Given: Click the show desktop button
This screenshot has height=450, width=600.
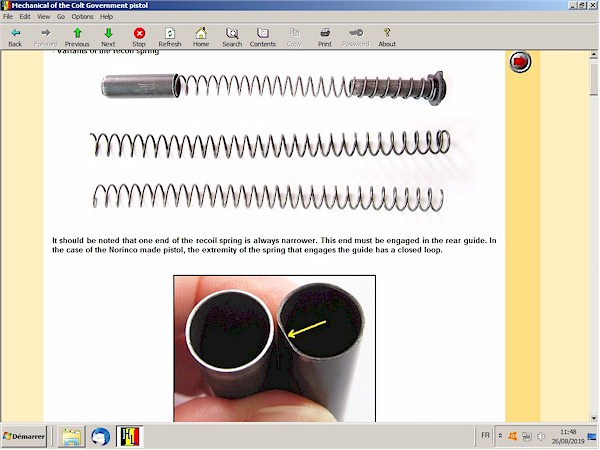Looking at the screenshot, I should point(592,436).
